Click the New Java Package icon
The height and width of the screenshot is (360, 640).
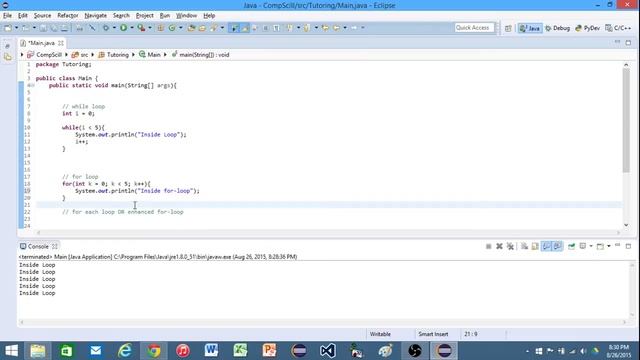[x=160, y=28]
